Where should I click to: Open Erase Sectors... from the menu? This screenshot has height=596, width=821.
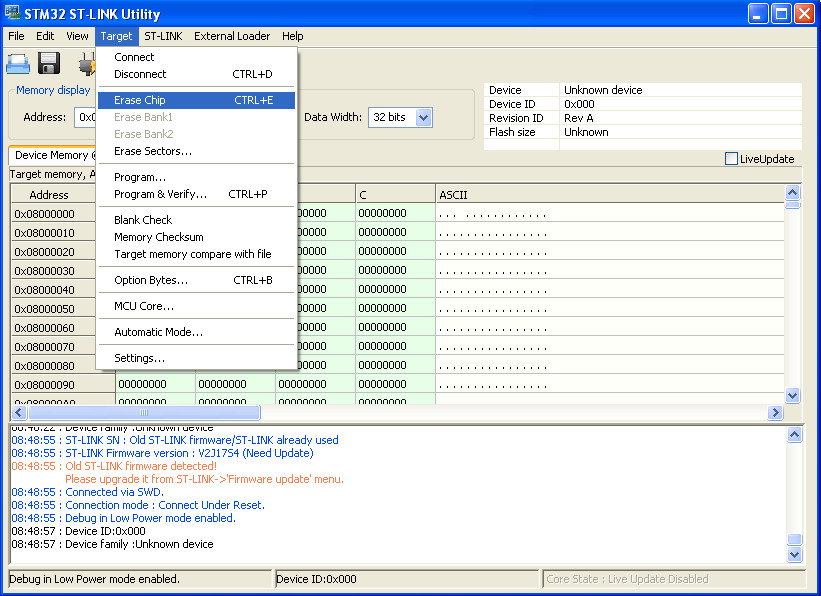[x=196, y=151]
